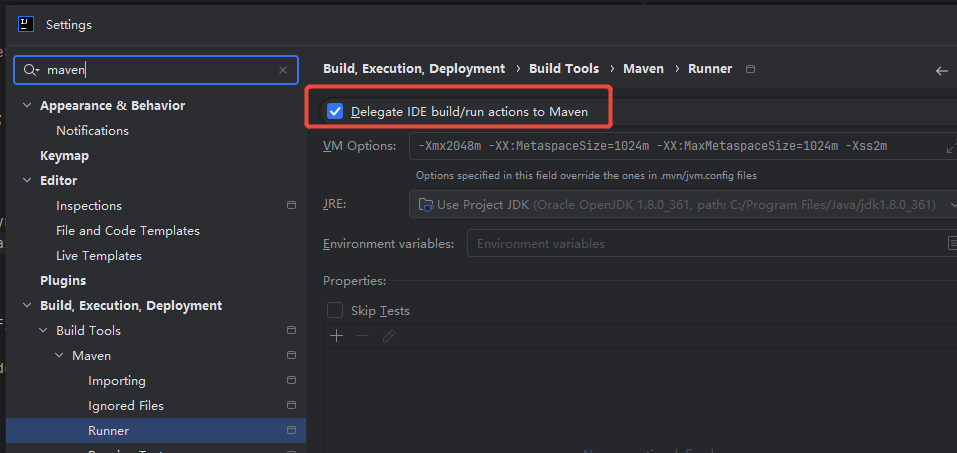Click the Settings window title
The width and height of the screenshot is (957, 453).
tap(69, 25)
